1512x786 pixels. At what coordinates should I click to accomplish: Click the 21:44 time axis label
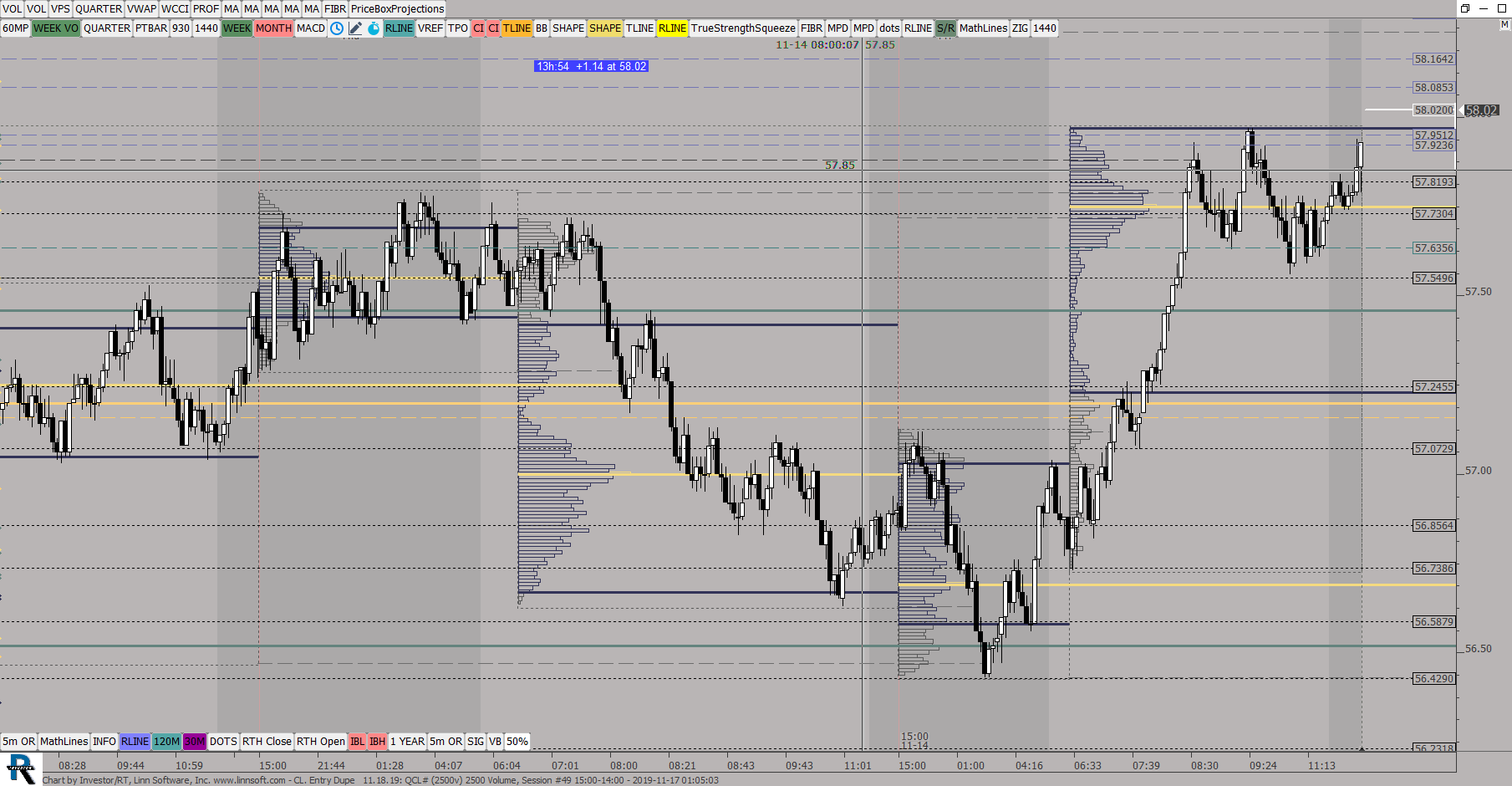tap(331, 766)
